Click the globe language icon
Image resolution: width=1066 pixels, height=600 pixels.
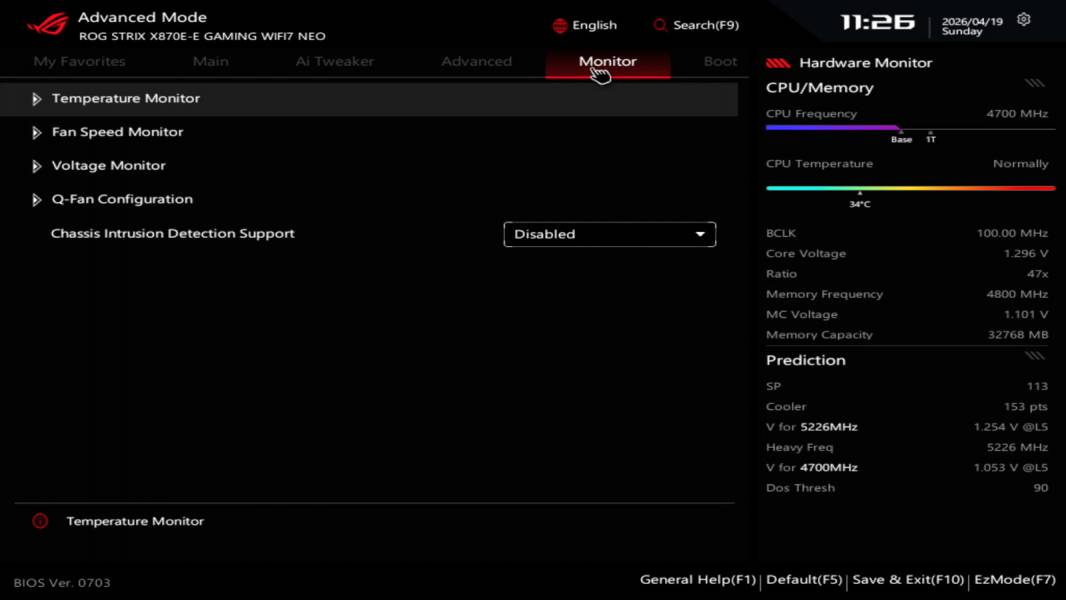(x=560, y=26)
